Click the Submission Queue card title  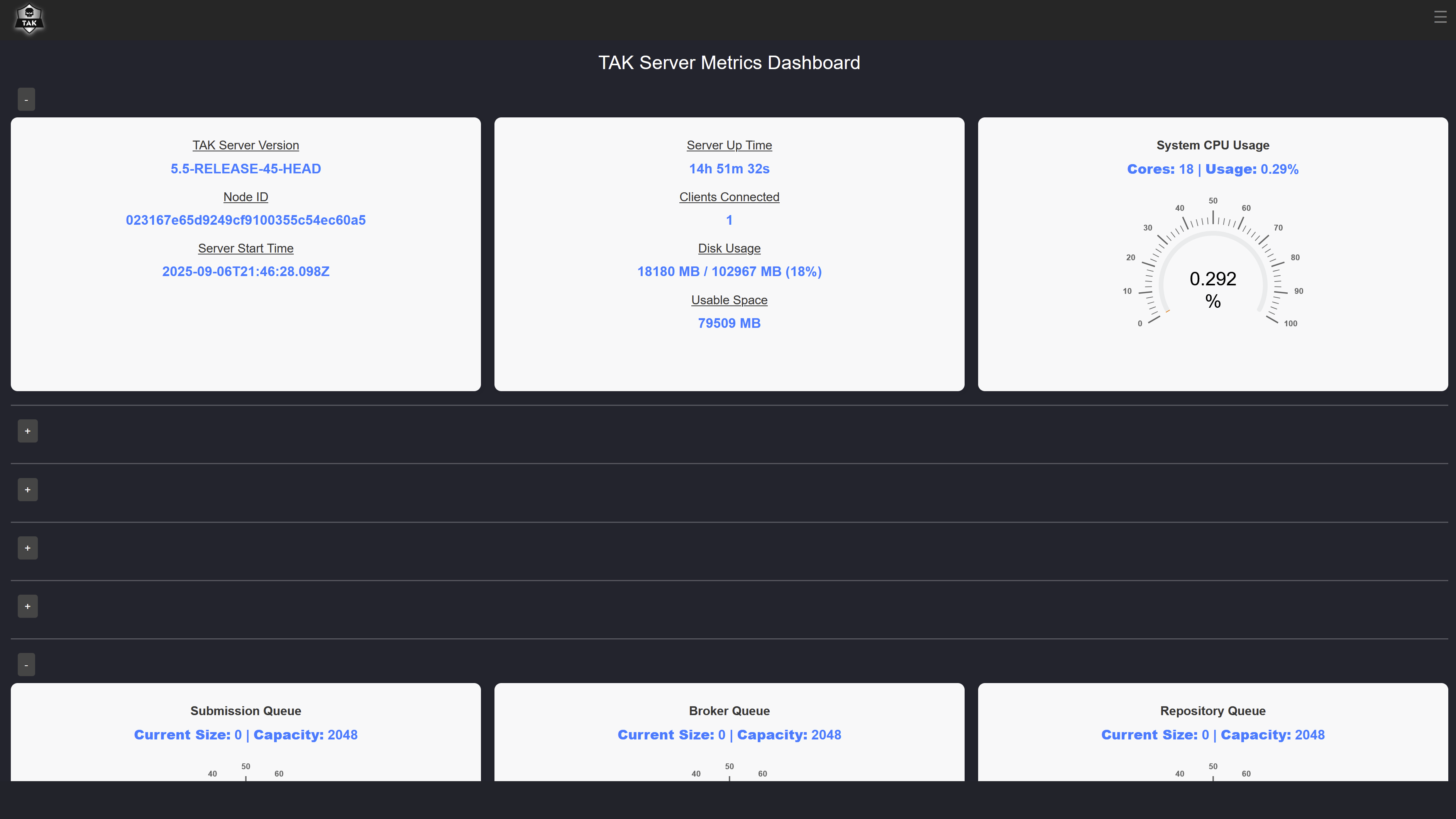(x=245, y=711)
